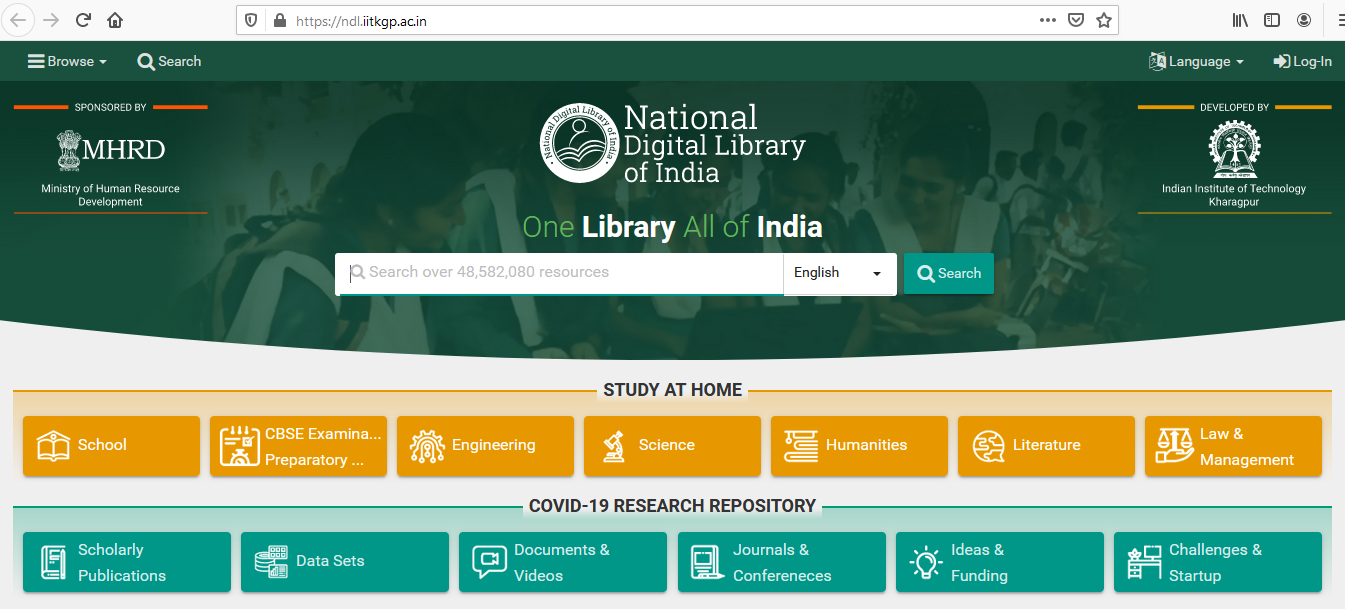The width and height of the screenshot is (1345, 609).
Task: Click the browser home icon
Action: point(115,20)
